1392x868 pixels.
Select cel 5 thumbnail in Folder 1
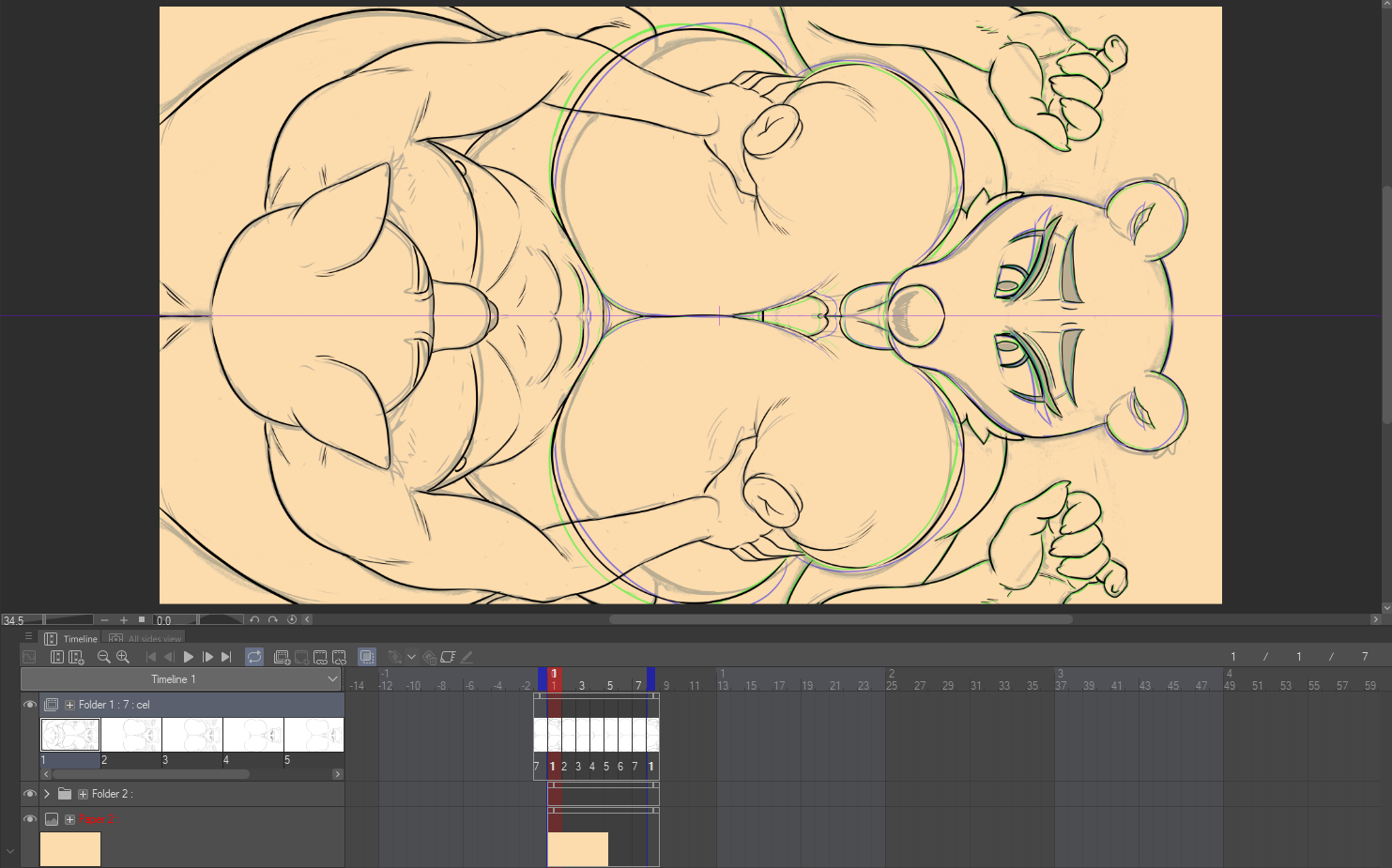click(x=314, y=735)
